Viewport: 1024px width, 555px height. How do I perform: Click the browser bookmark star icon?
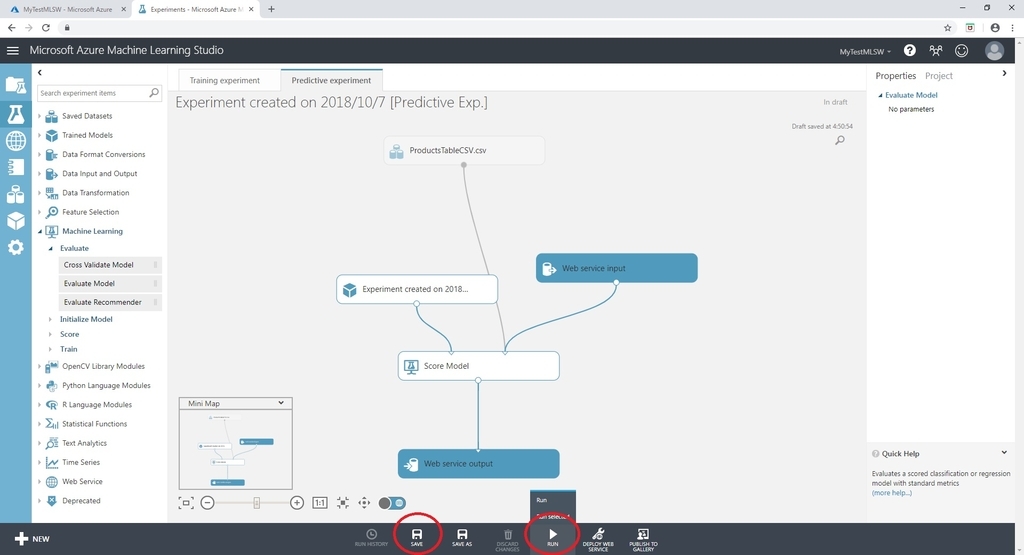coord(948,27)
